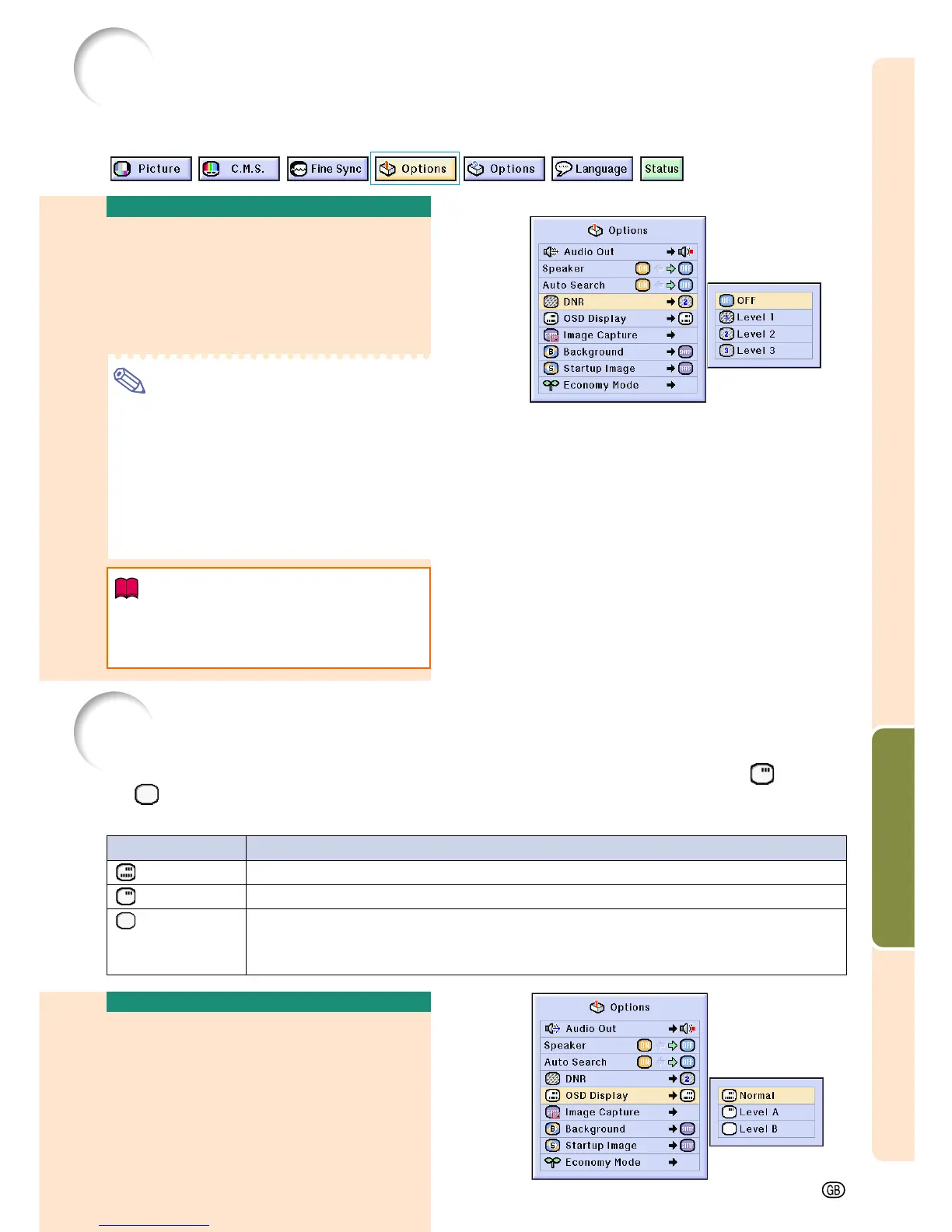Click Image Capture icon in lower Options menu
The image size is (952, 1232).
pyautogui.click(x=552, y=1112)
